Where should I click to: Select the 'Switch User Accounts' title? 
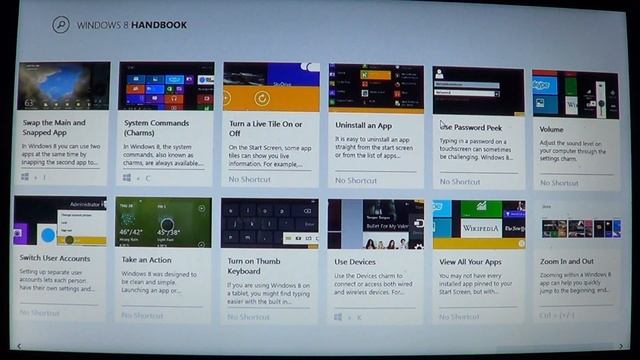click(55, 258)
